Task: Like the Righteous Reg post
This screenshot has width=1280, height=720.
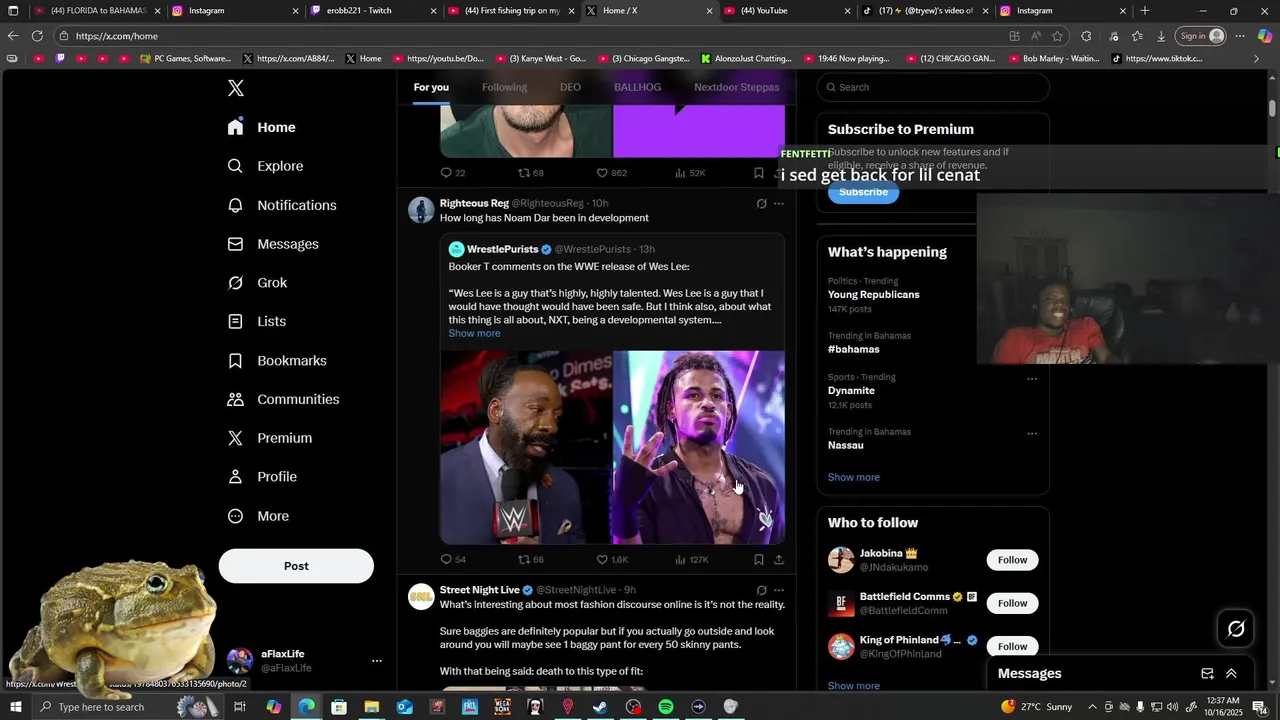Action: pyautogui.click(x=612, y=560)
